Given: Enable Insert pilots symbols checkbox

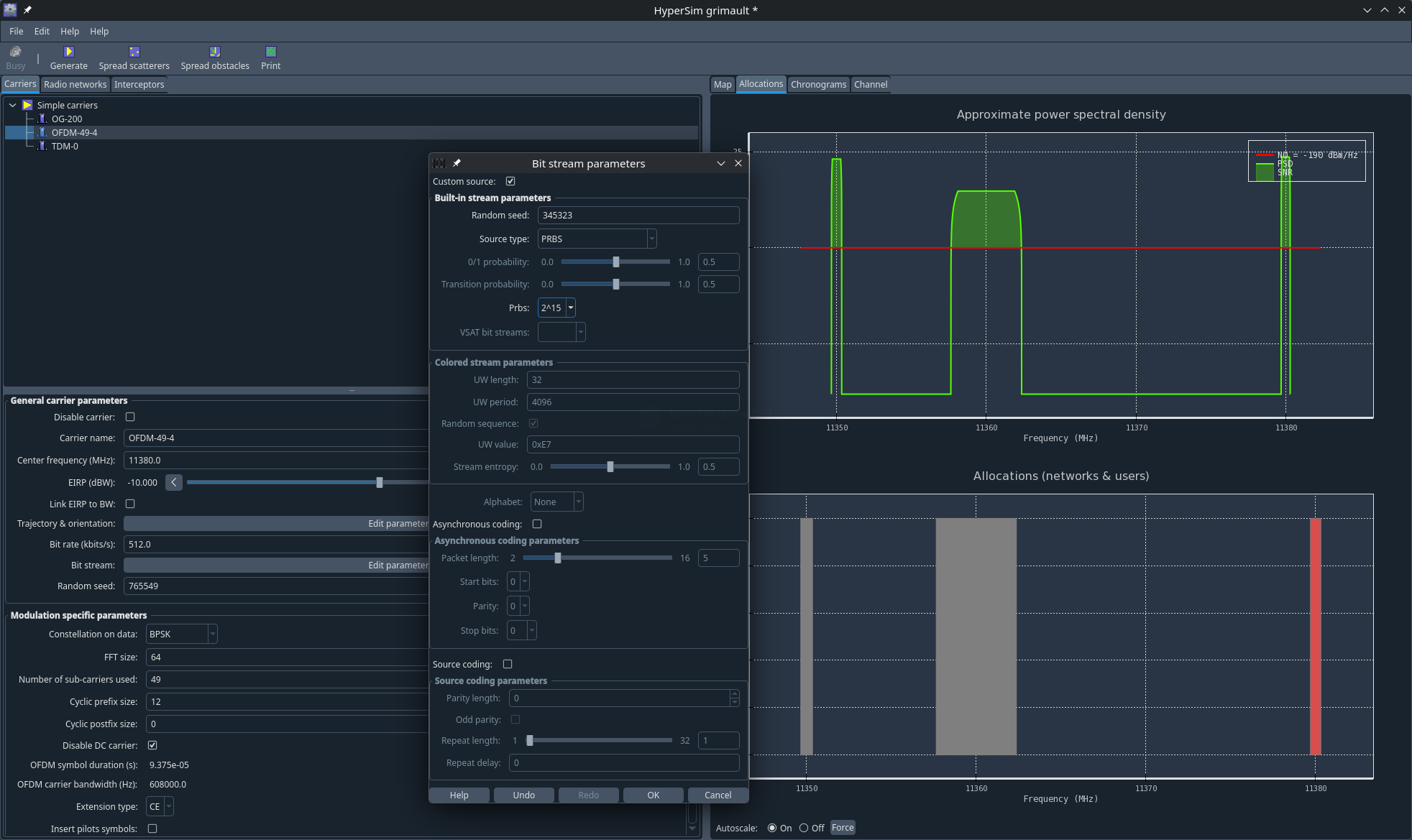Looking at the screenshot, I should (x=152, y=829).
